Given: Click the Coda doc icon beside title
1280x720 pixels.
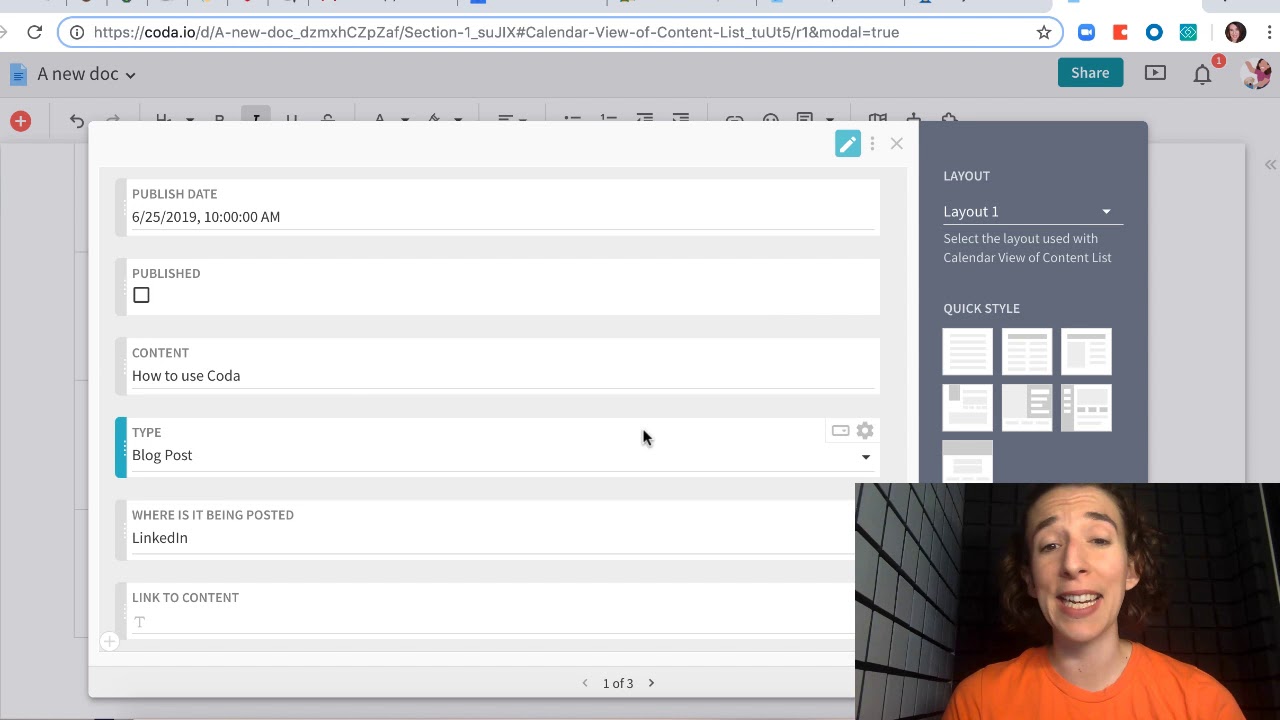Looking at the screenshot, I should point(19,74).
